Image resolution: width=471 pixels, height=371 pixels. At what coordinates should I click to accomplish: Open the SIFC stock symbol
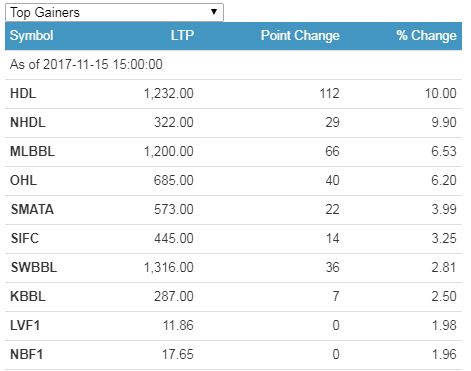[x=25, y=238]
